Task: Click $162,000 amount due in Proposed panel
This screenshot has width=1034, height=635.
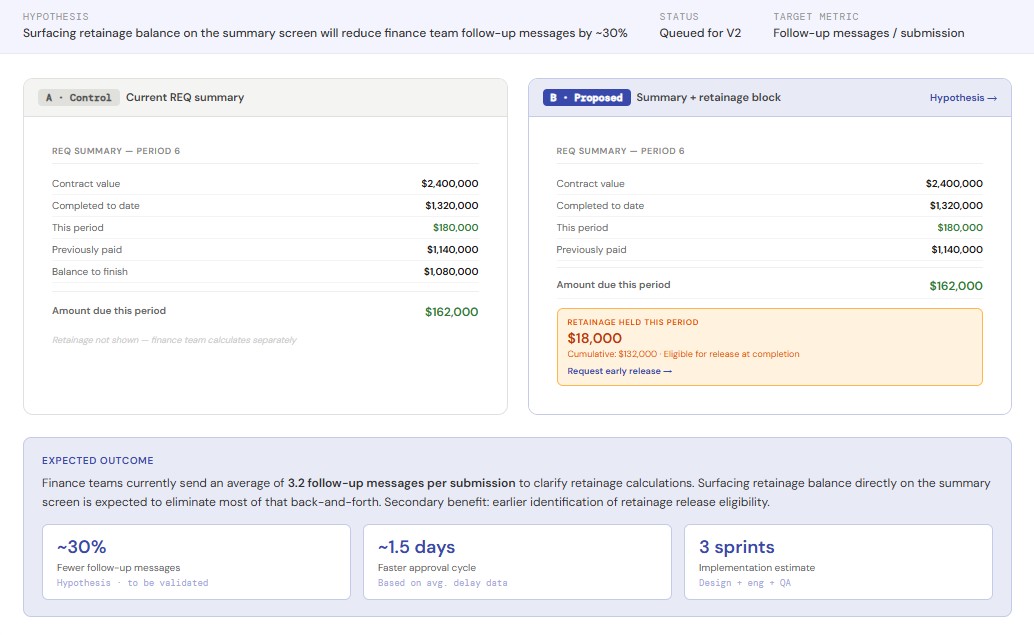Action: coord(955,286)
